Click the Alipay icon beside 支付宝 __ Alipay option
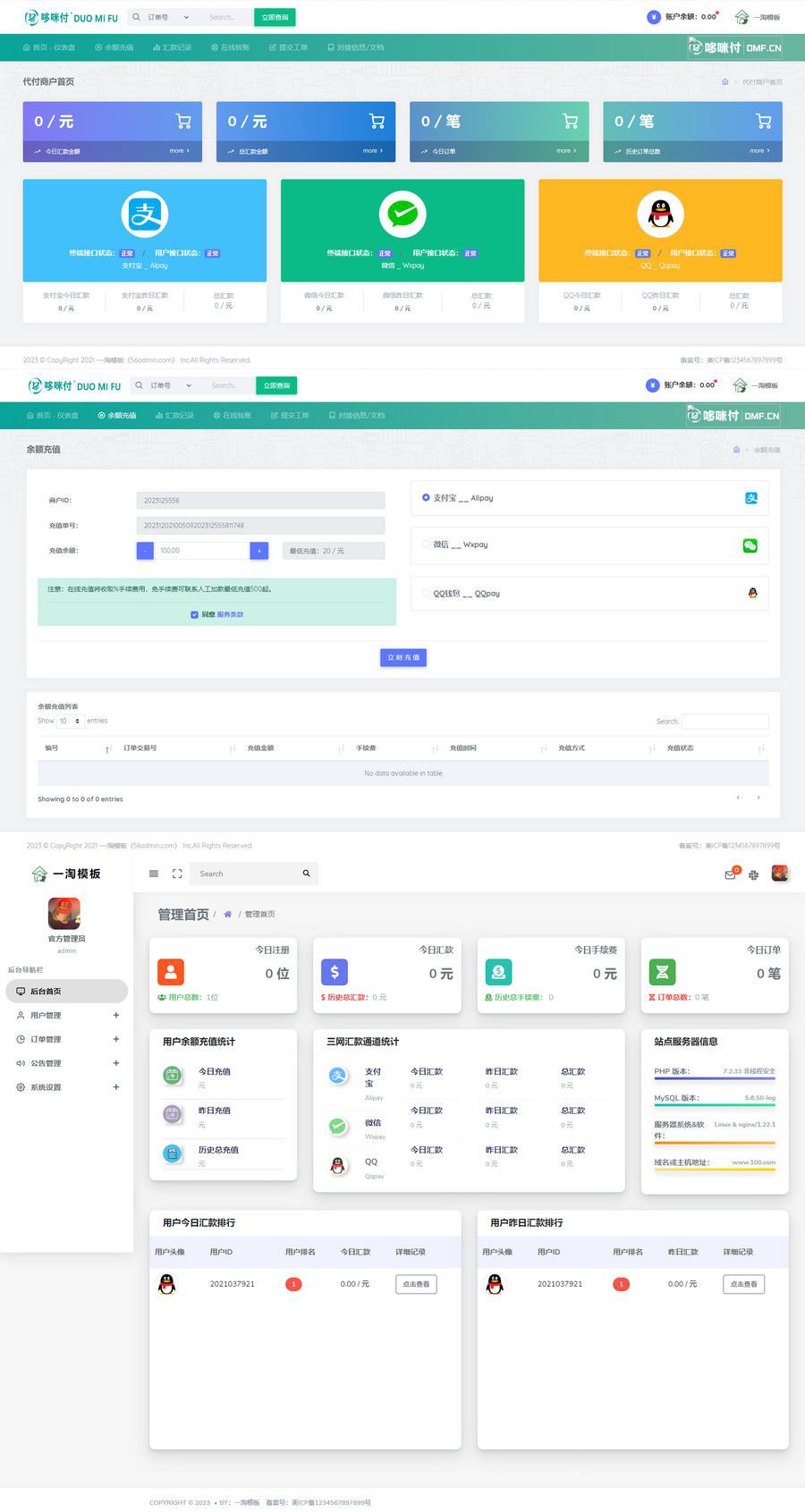 click(751, 498)
